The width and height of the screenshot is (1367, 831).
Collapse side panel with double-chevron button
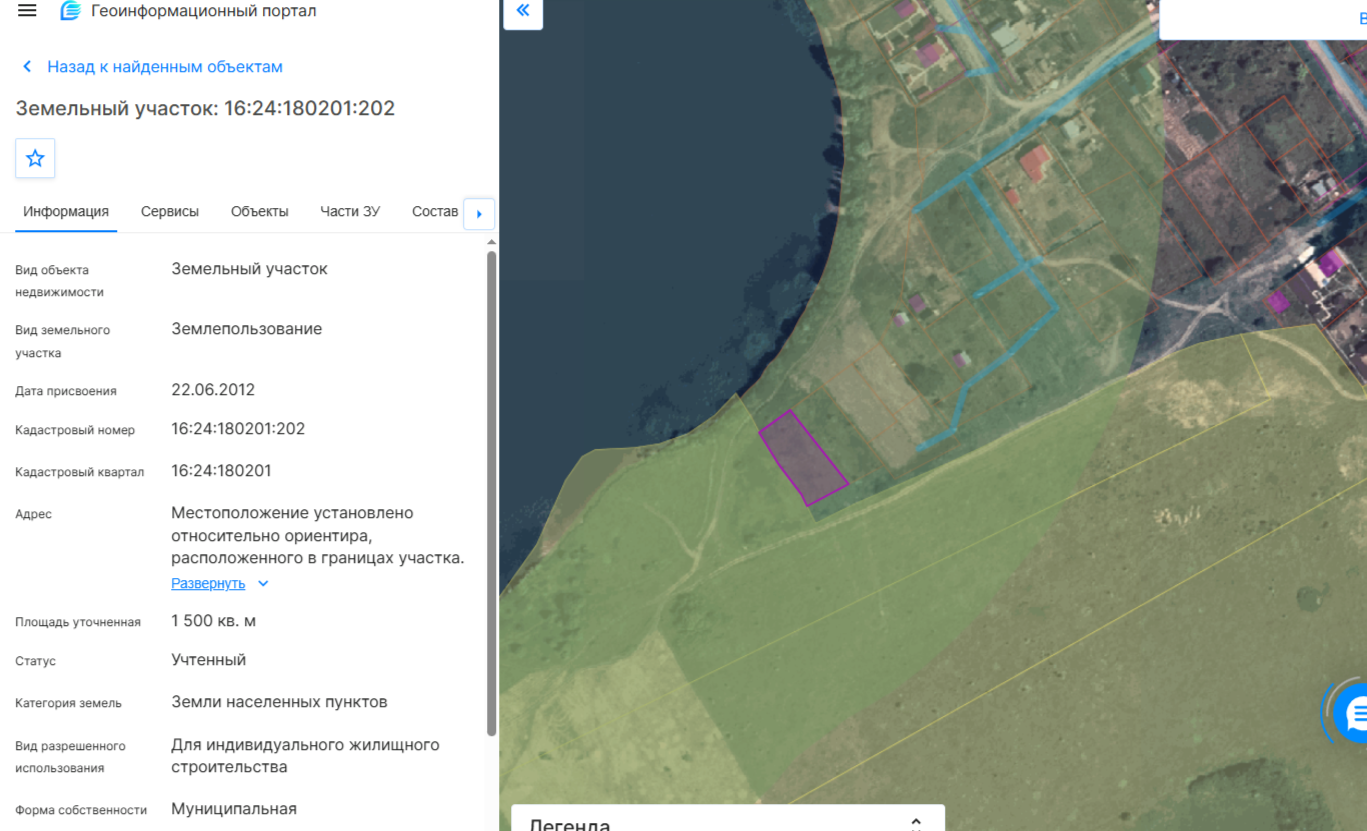point(523,11)
